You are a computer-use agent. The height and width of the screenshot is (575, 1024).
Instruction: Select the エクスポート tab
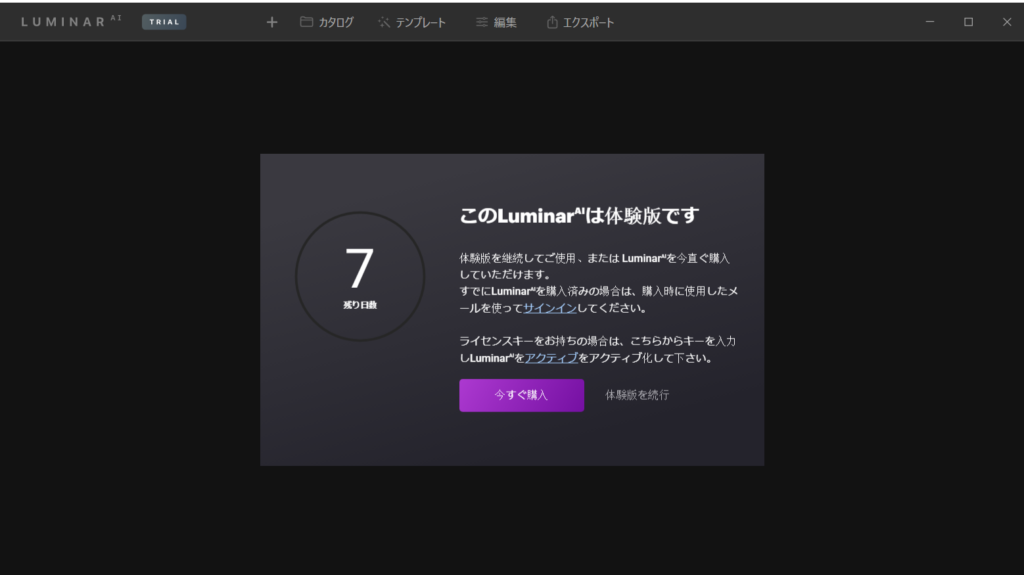[581, 22]
